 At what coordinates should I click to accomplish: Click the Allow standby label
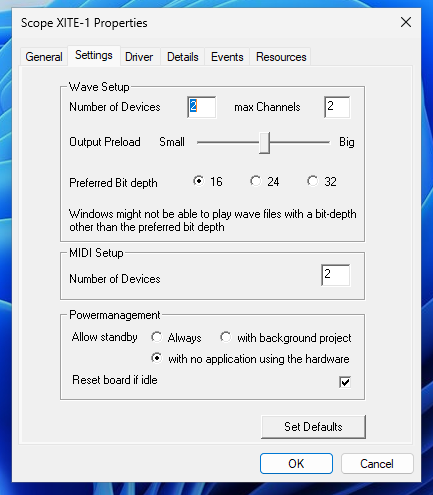[x=105, y=337]
